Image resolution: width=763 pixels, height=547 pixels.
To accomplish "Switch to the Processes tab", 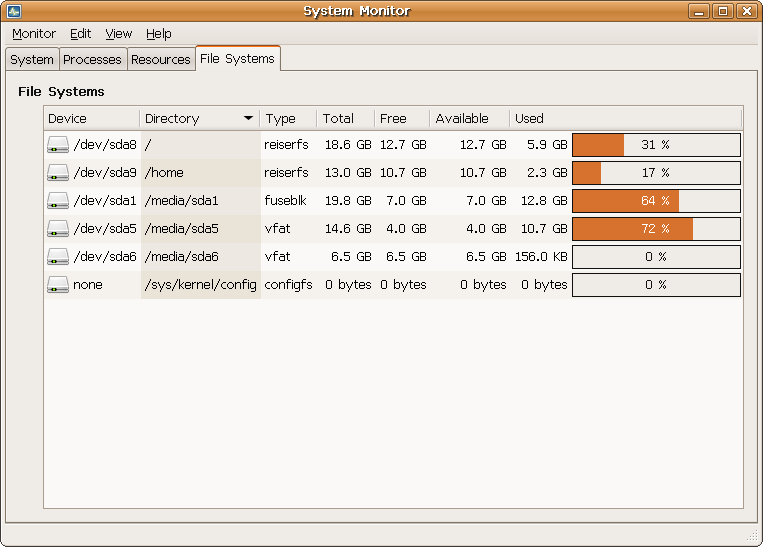I will (92, 59).
